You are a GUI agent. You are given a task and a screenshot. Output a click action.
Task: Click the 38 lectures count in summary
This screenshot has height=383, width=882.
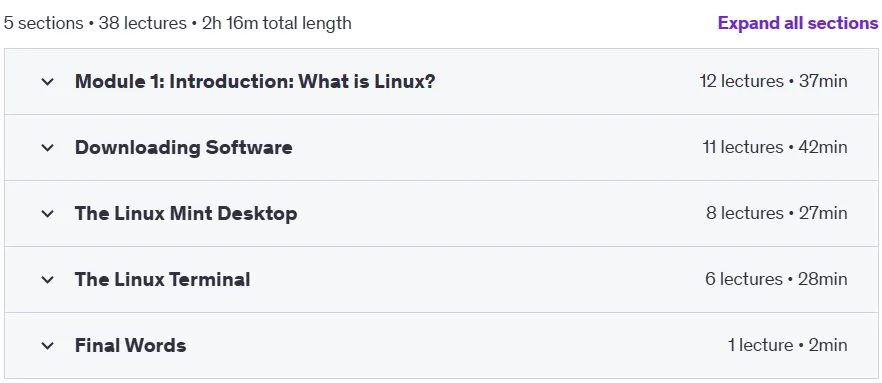[x=142, y=23]
